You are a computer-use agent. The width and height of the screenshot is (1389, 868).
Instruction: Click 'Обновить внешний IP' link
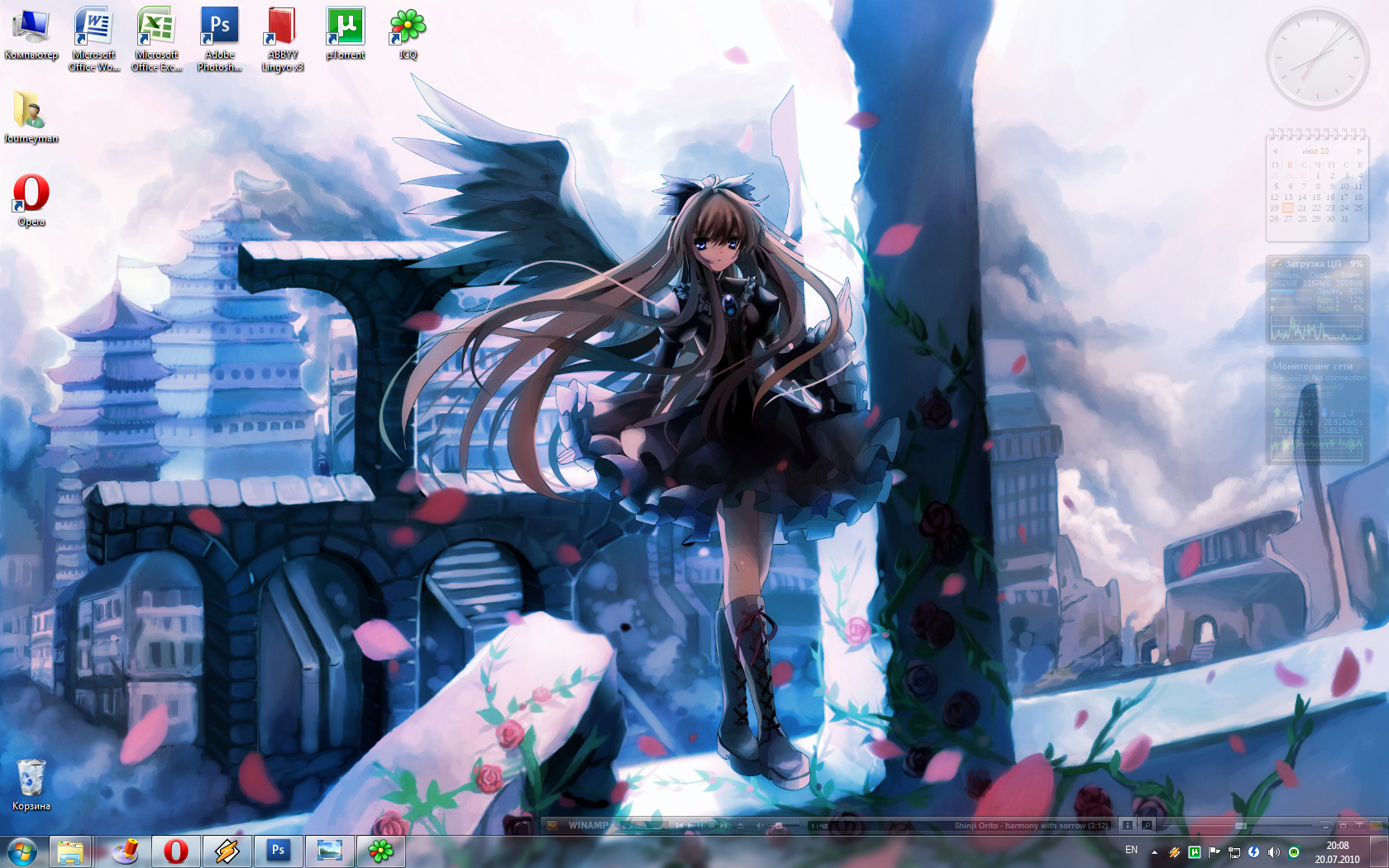click(x=1307, y=387)
